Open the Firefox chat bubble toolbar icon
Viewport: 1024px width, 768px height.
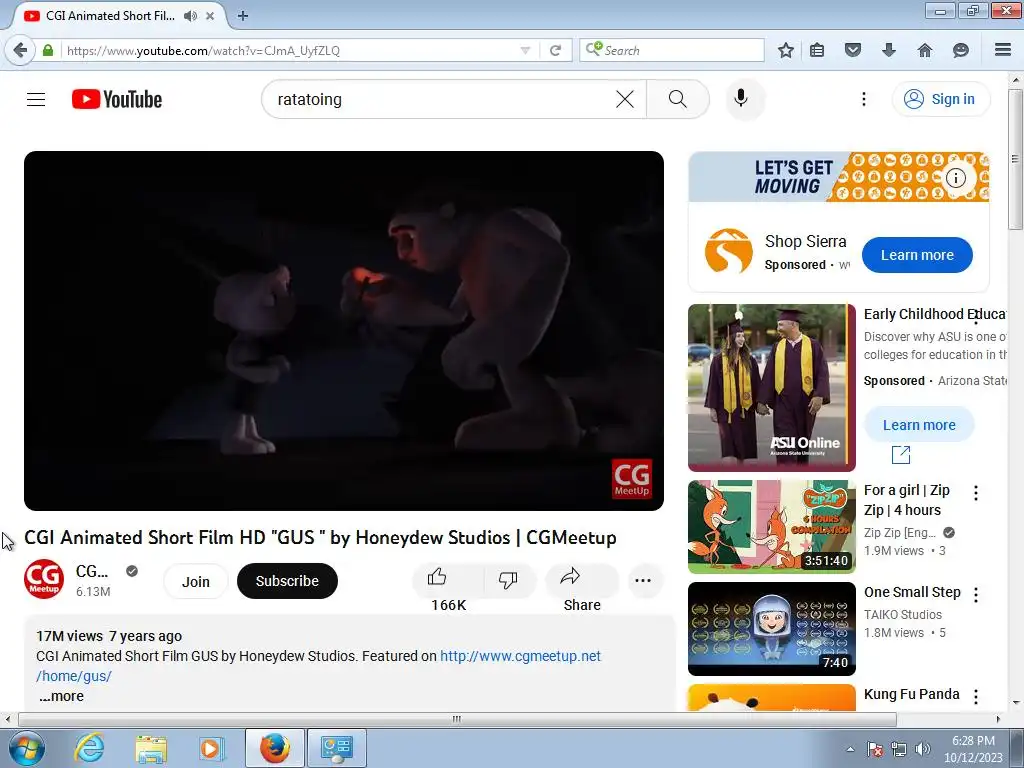961,50
